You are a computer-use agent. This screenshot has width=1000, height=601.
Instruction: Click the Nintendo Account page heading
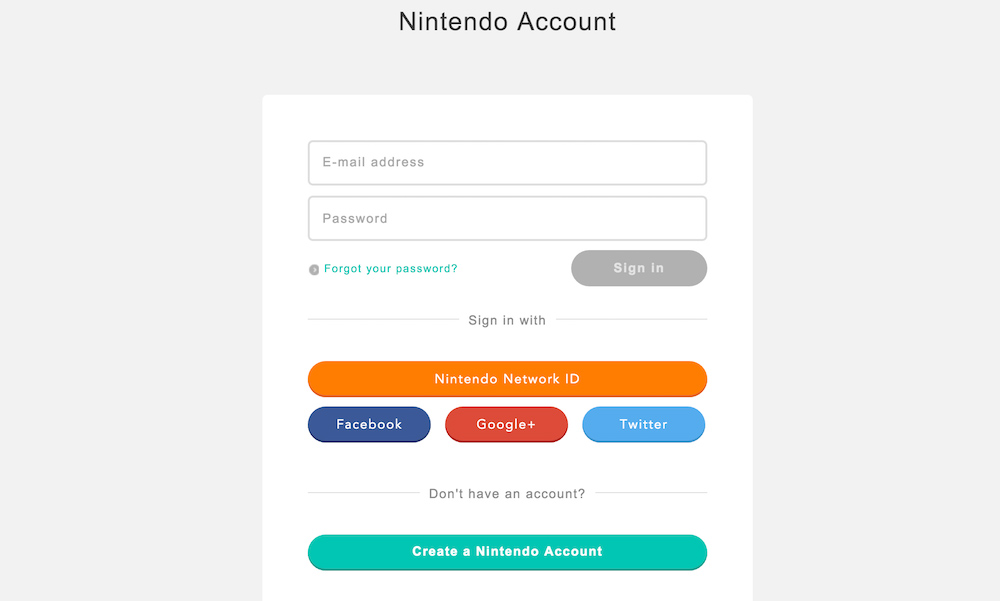[507, 21]
